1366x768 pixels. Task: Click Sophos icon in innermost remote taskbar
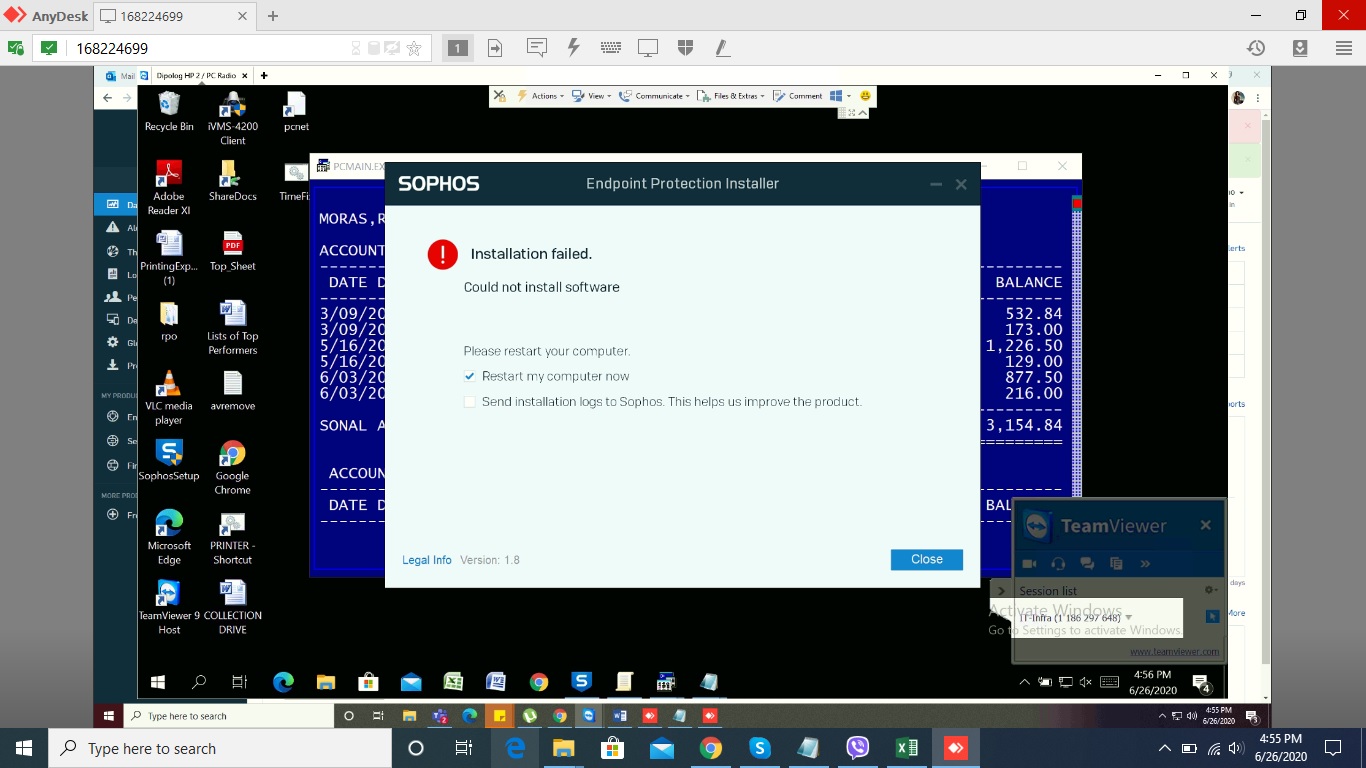coord(581,682)
